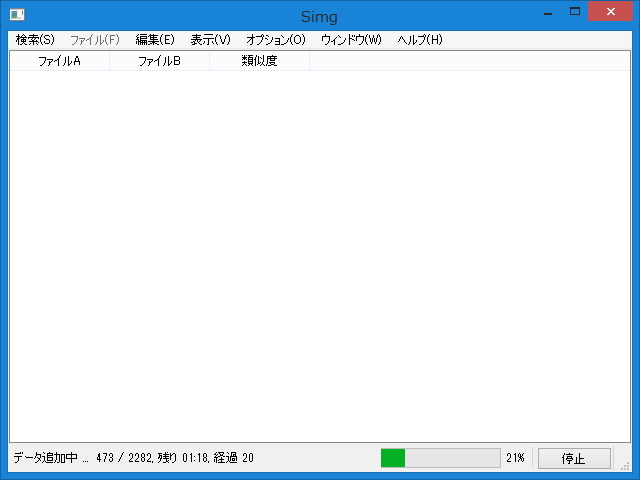The height and width of the screenshot is (480, 640).
Task: Click the green progress bar
Action: point(441,458)
